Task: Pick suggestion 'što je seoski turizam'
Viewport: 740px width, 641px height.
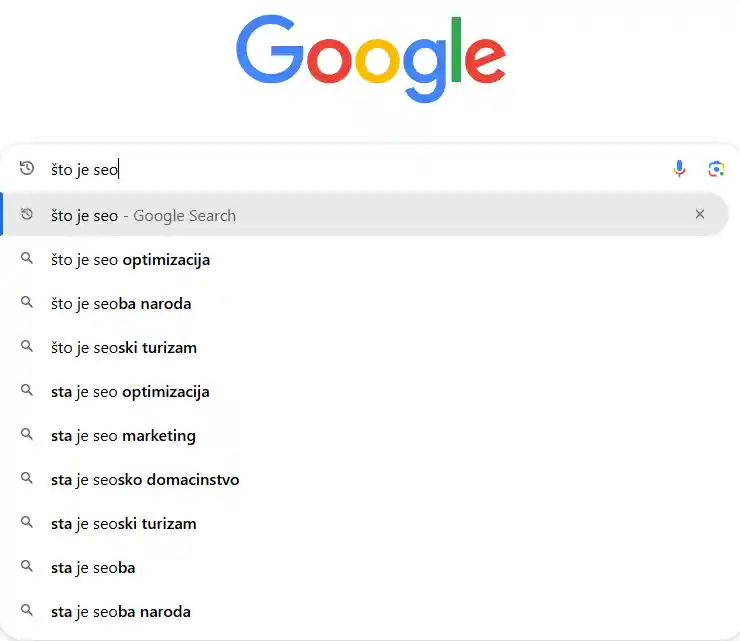Action: coord(124,348)
